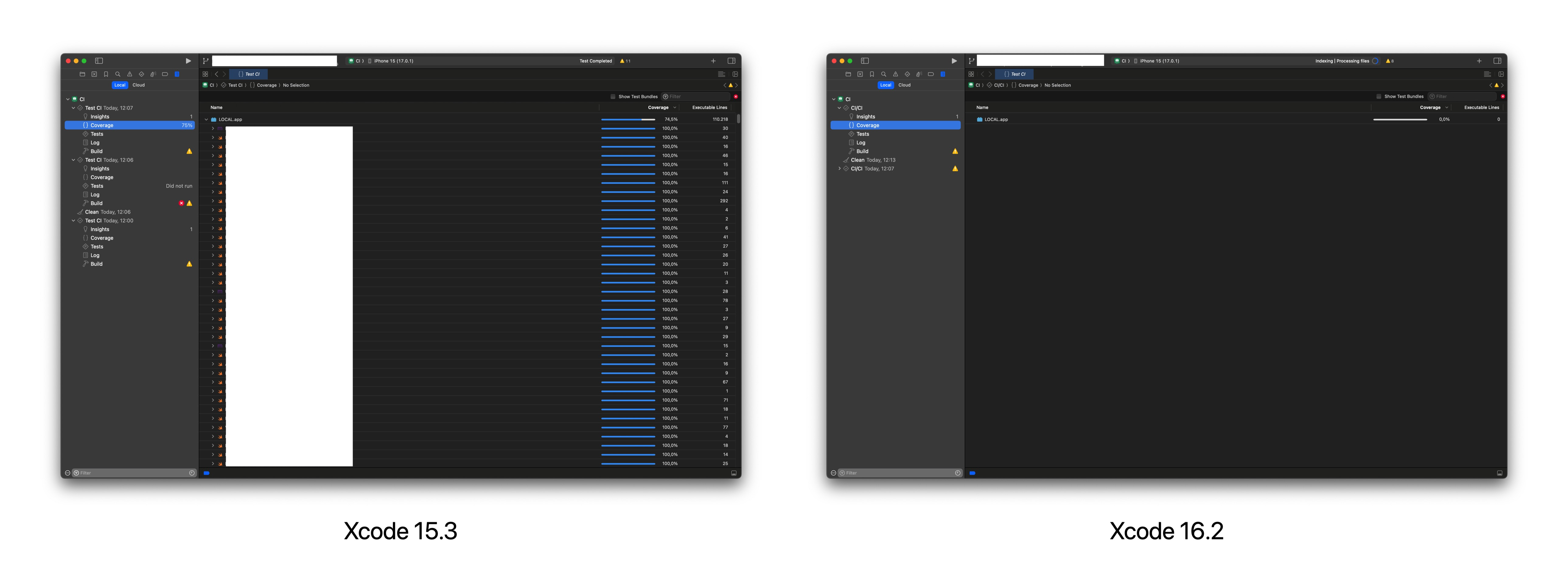Open the Test navigator in the Xcode 15.3 window

pos(141,74)
